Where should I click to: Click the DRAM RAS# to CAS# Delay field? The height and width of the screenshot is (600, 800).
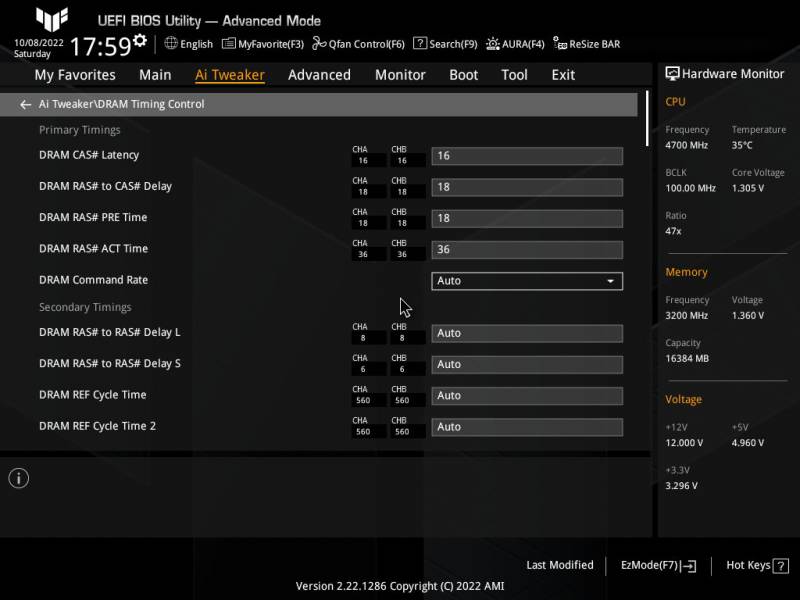click(527, 187)
